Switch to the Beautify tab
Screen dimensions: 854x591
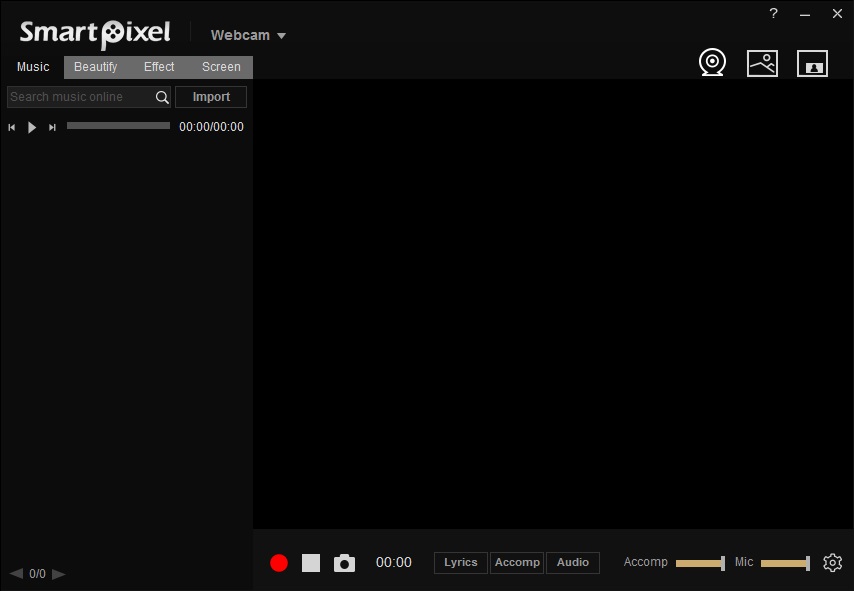point(95,66)
